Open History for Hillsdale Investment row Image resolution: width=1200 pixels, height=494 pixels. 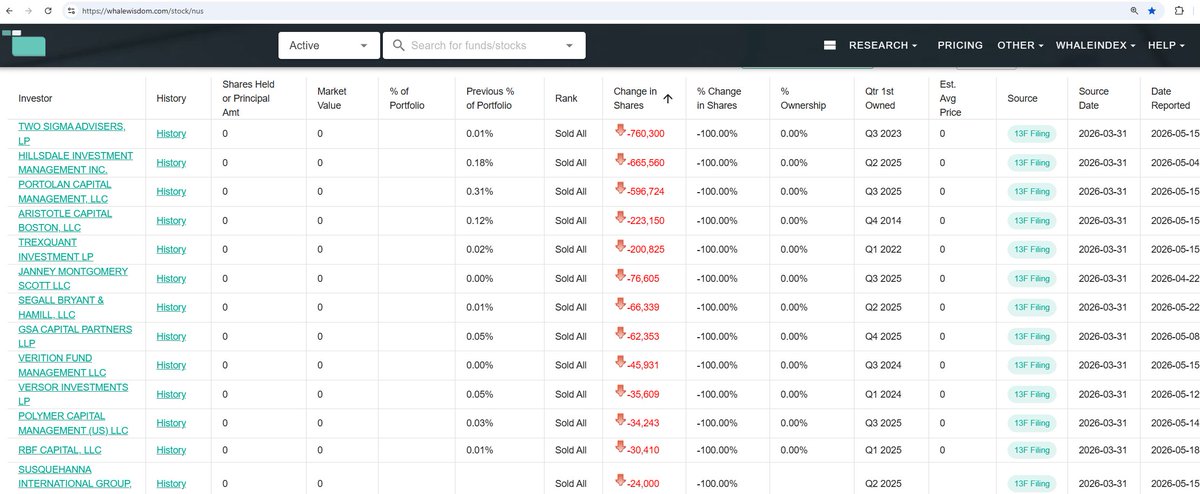pyautogui.click(x=171, y=162)
